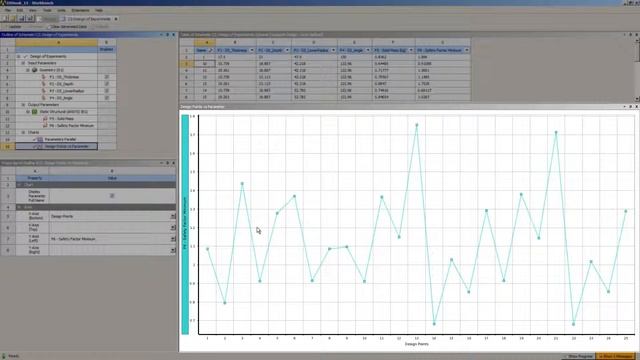
Task: Click the P4 - DS_Angle parameter icon
Action: (x=44, y=98)
